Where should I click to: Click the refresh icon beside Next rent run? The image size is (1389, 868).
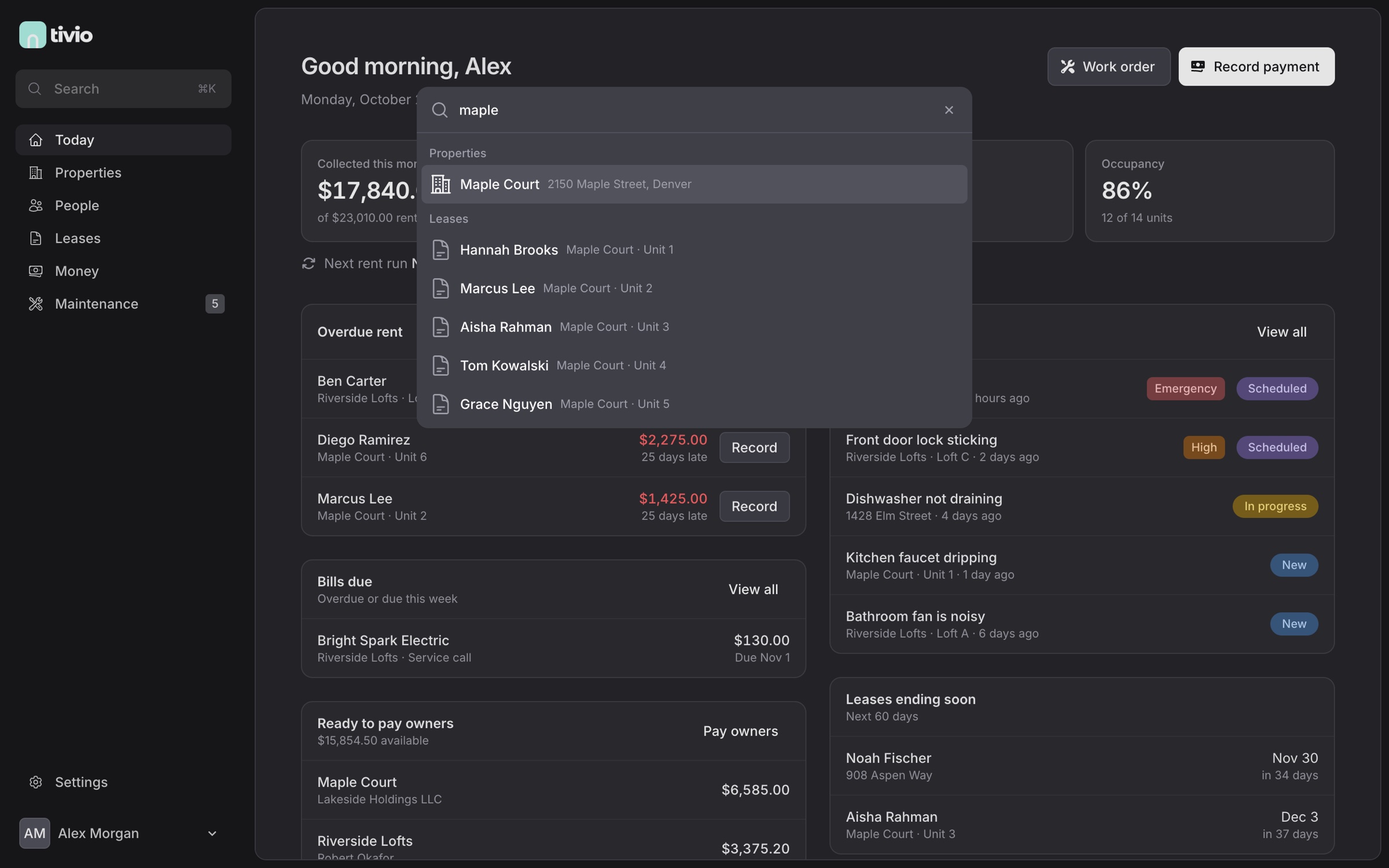(x=308, y=264)
